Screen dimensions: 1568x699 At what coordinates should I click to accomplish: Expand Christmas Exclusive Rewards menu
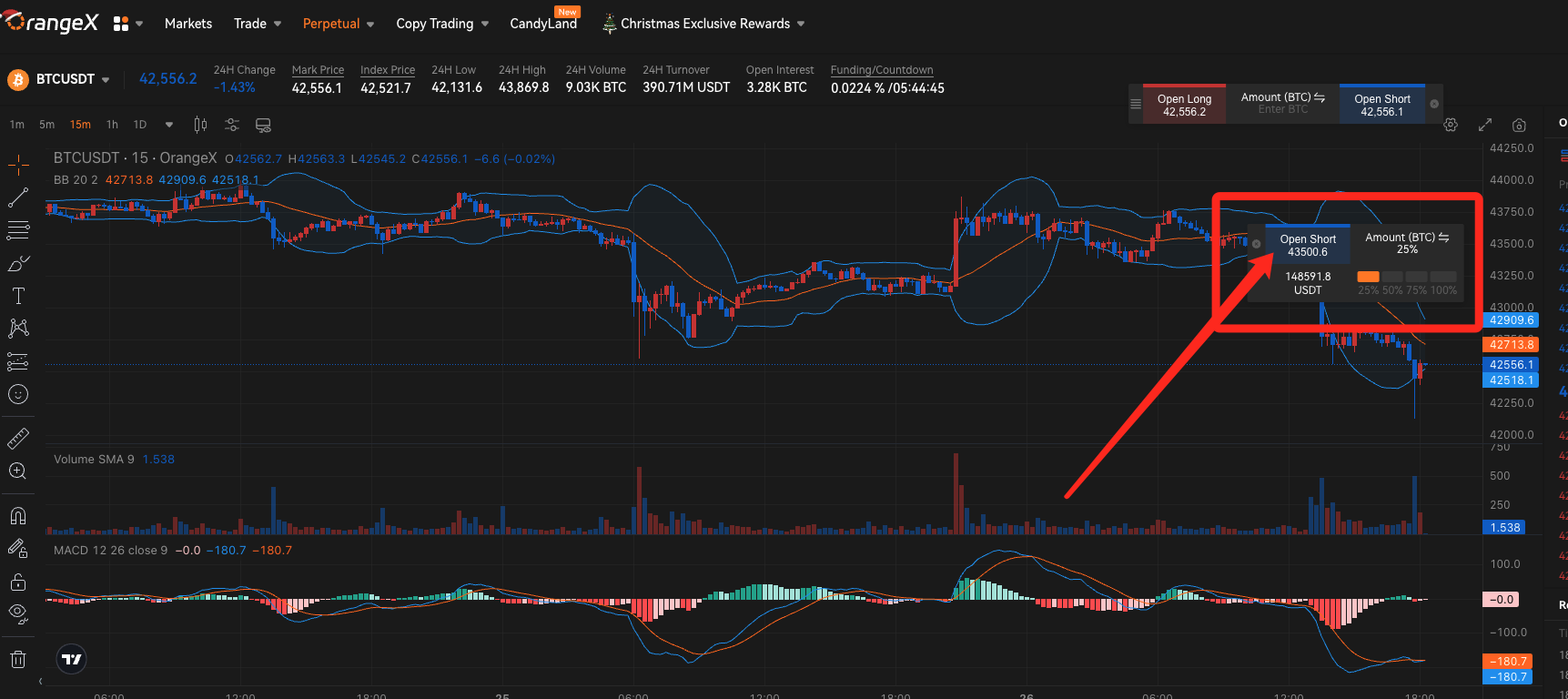[x=703, y=24]
